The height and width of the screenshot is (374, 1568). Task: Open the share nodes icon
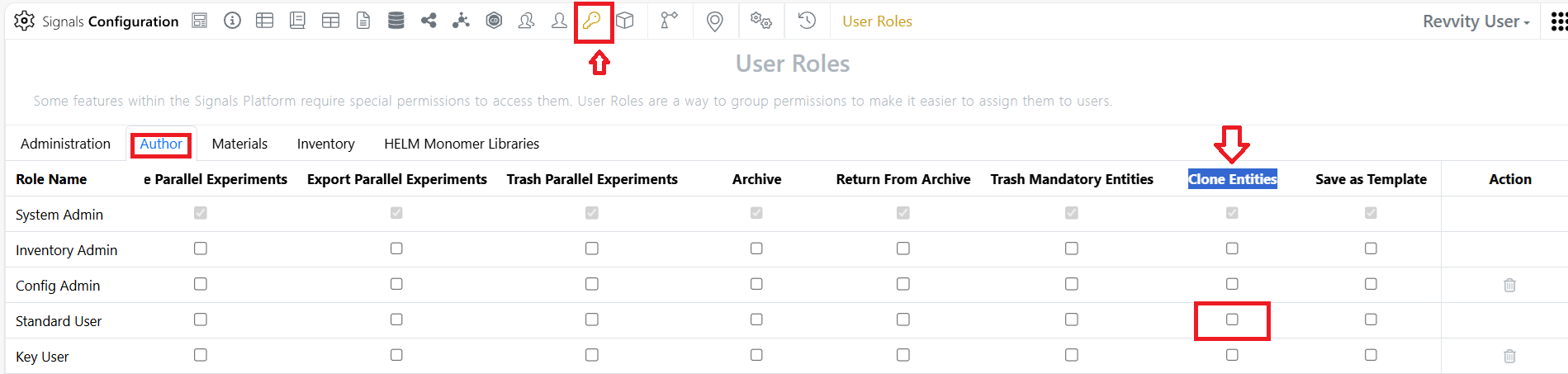(429, 21)
